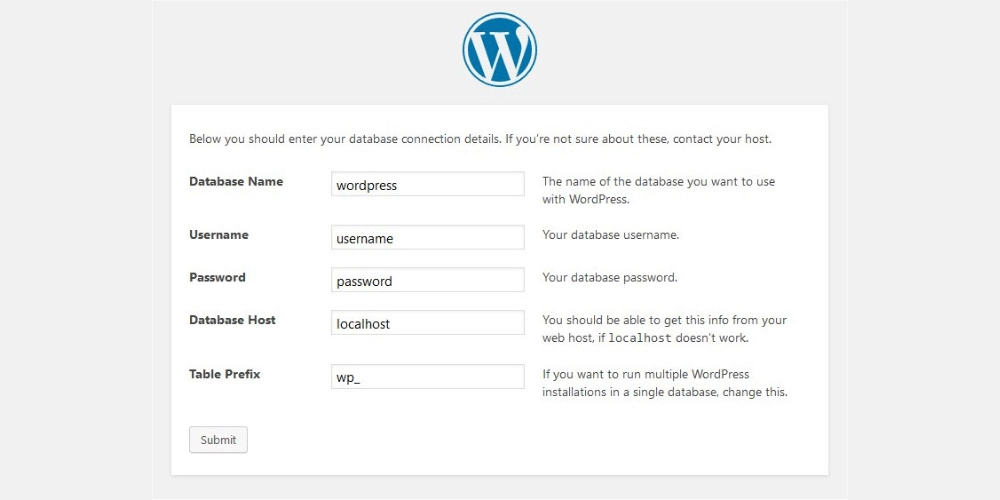Click "contact your host" in the intro sentence
Viewport: 1000px width, 500px height.
tap(720, 139)
